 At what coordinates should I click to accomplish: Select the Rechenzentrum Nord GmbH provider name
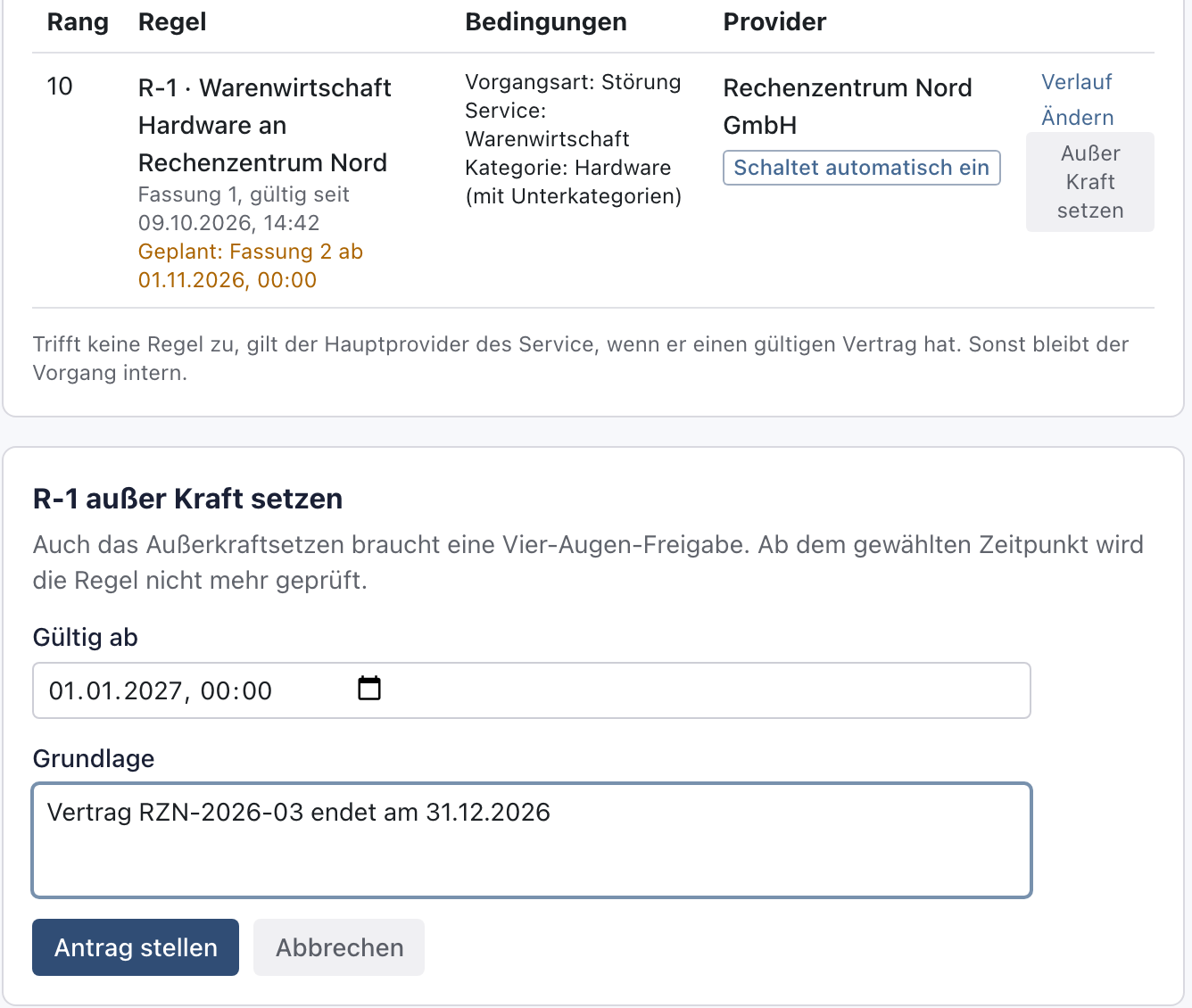pyautogui.click(x=848, y=106)
